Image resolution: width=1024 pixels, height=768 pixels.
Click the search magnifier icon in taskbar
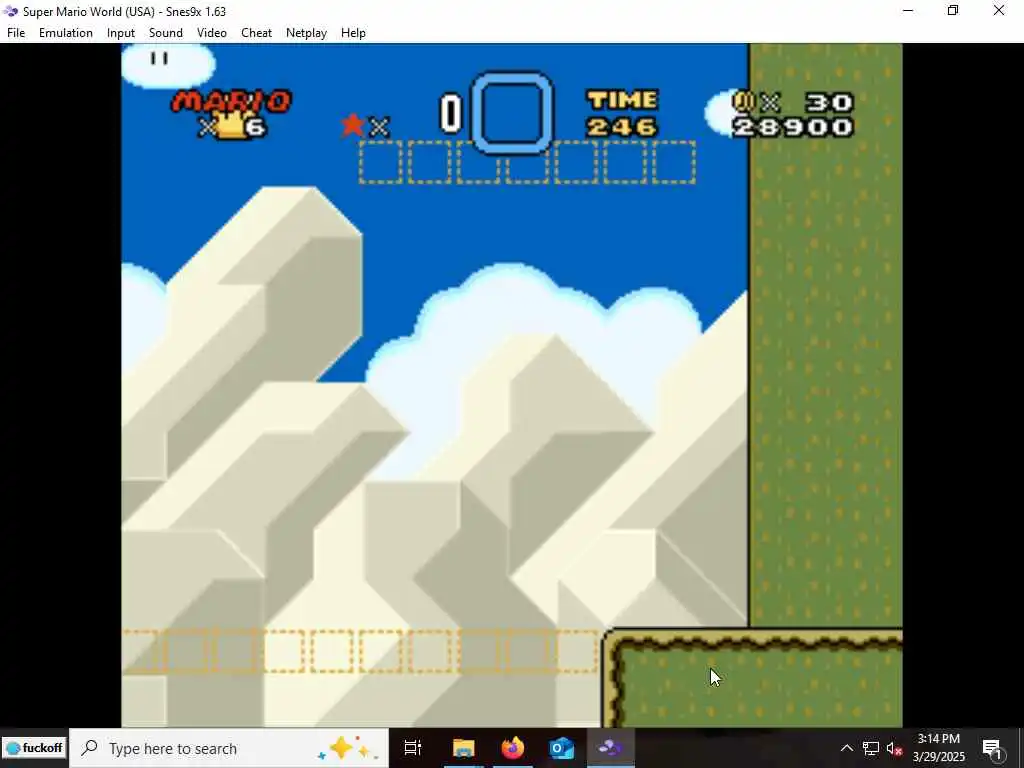[89, 748]
